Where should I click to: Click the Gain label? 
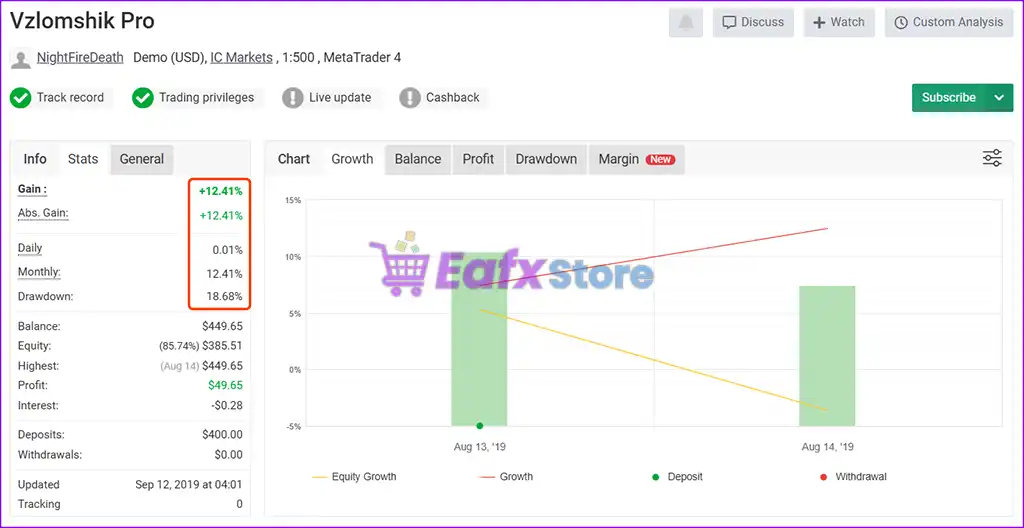coord(33,190)
